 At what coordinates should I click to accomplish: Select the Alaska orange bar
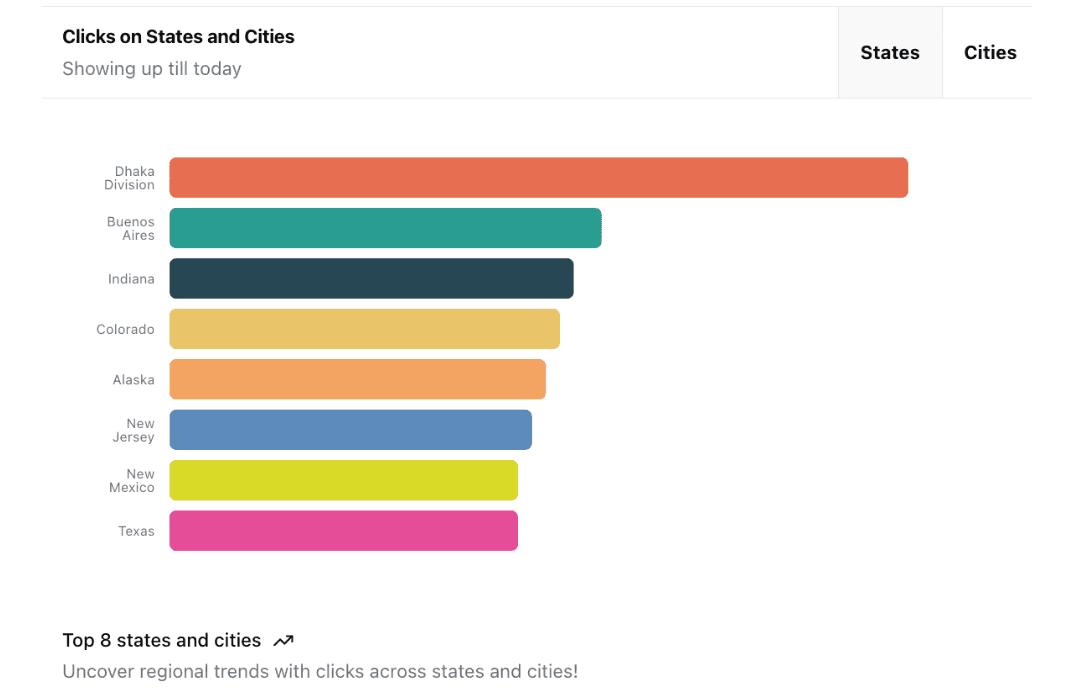(358, 379)
